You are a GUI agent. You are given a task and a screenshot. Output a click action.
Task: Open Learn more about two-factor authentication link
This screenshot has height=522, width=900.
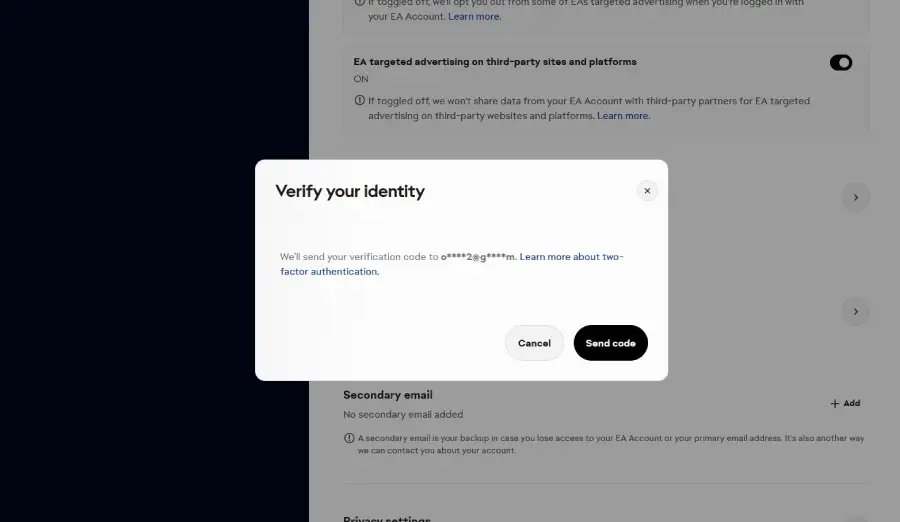click(452, 264)
